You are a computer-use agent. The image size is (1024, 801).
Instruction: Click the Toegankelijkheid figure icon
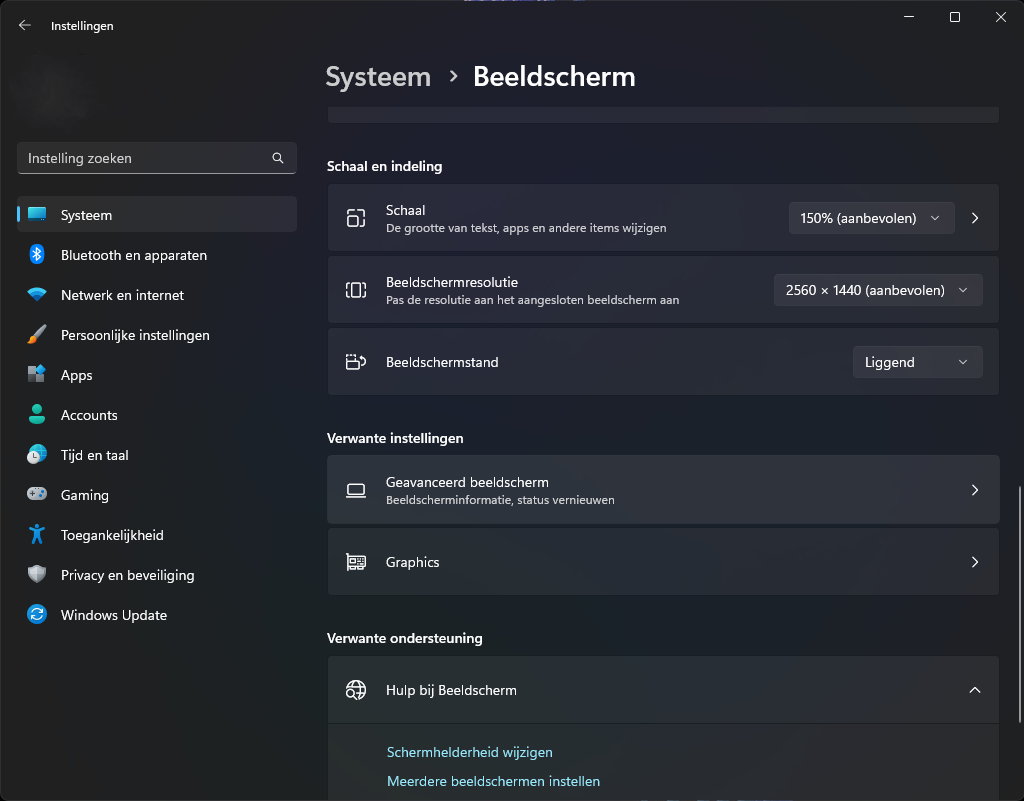tap(37, 534)
